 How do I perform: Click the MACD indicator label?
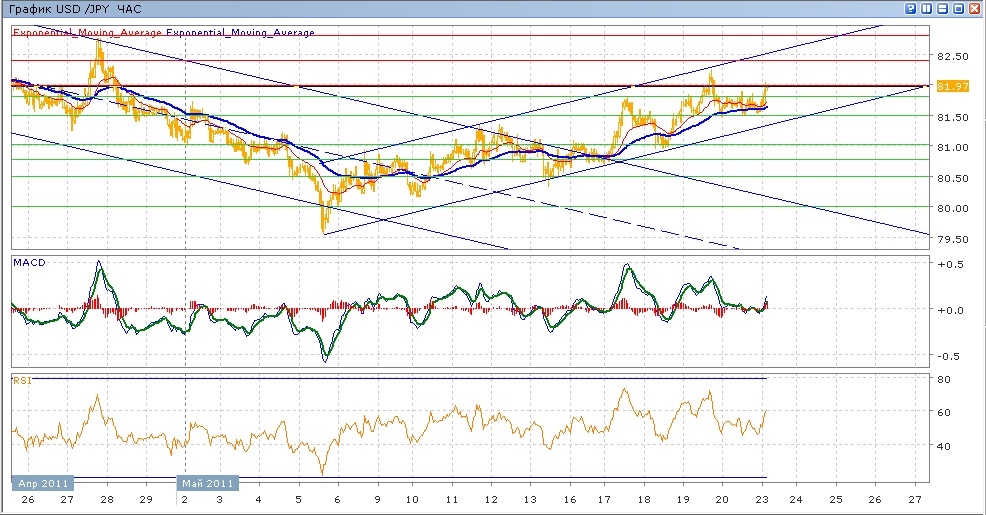click(30, 262)
